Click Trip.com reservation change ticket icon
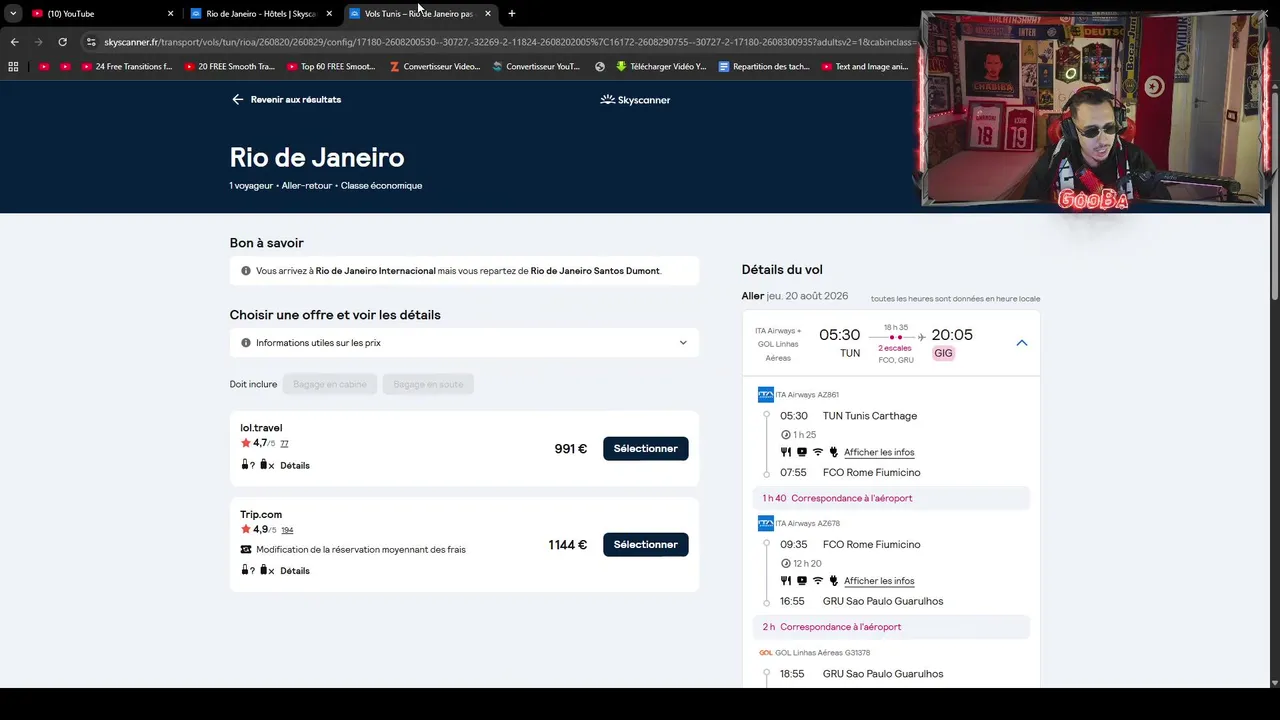Viewport: 1280px width, 720px height. tap(246, 549)
